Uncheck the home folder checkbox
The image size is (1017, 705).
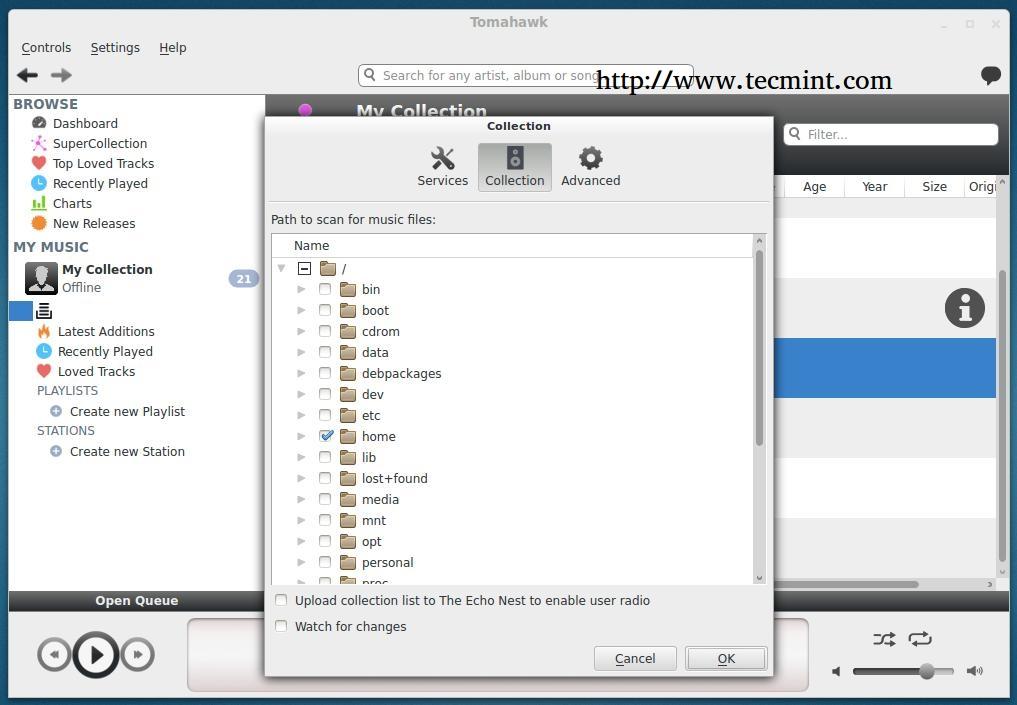point(326,436)
